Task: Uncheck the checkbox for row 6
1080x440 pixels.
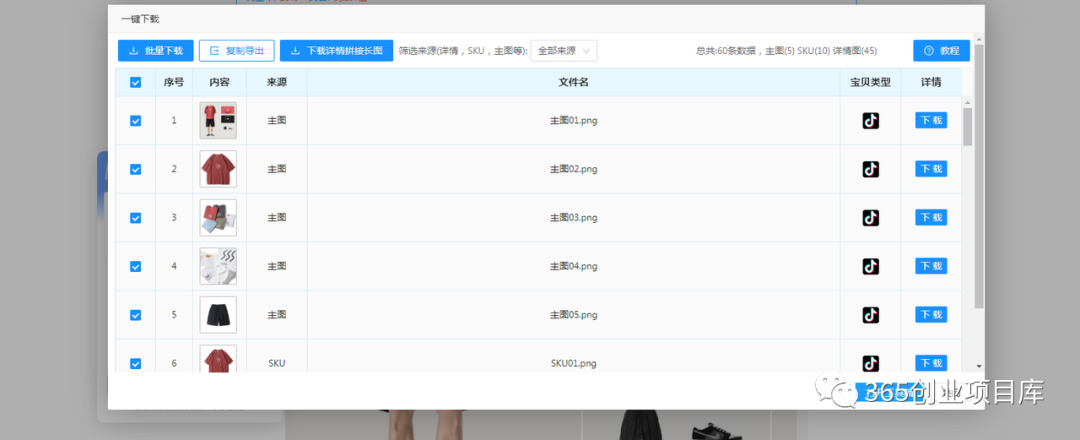Action: (x=136, y=364)
